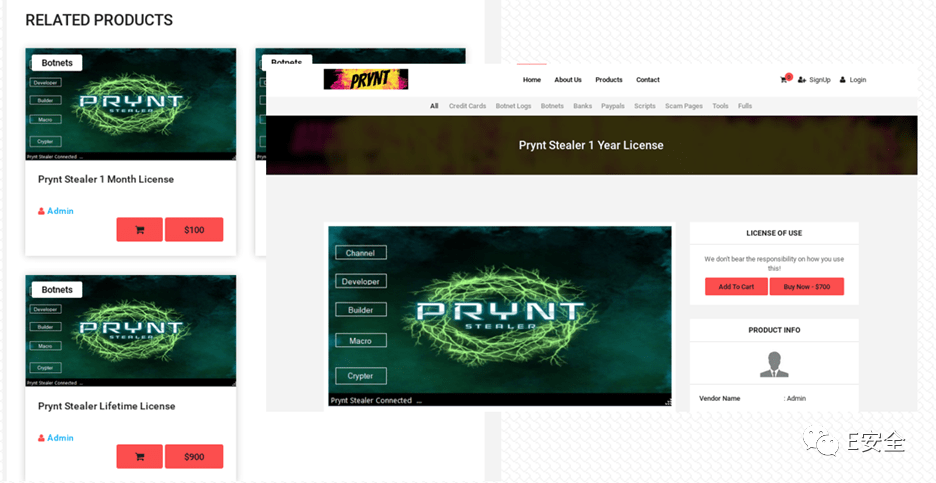Select the Fulls category
Screen dimensions: 936x483
click(x=745, y=106)
